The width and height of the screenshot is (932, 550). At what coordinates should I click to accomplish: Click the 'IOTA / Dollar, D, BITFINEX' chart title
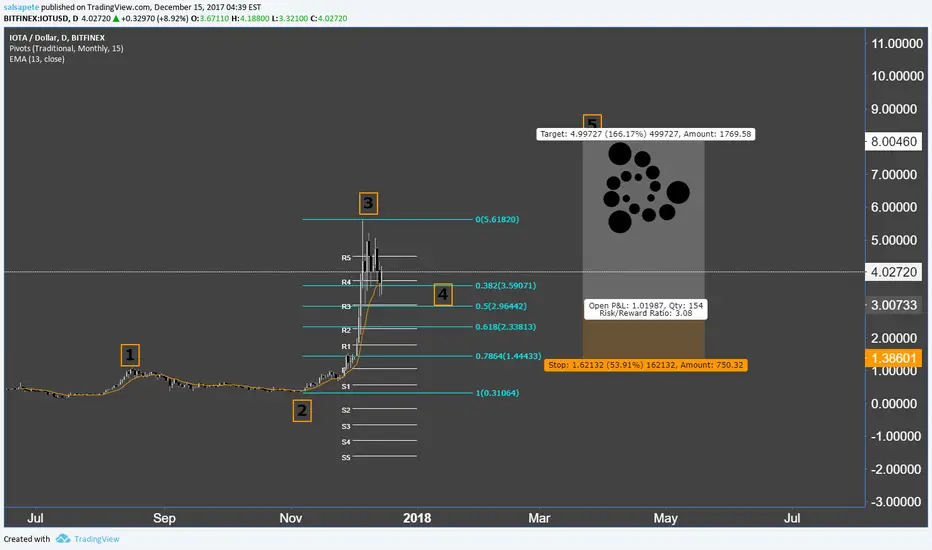(57, 37)
